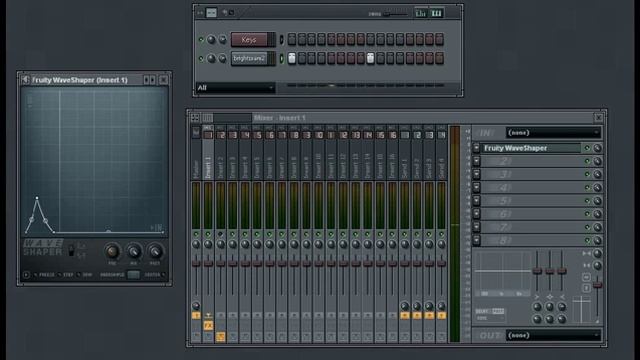Click the Insert 3 pan knob
Image resolution: width=640 pixels, height=360 pixels.
tap(233, 244)
